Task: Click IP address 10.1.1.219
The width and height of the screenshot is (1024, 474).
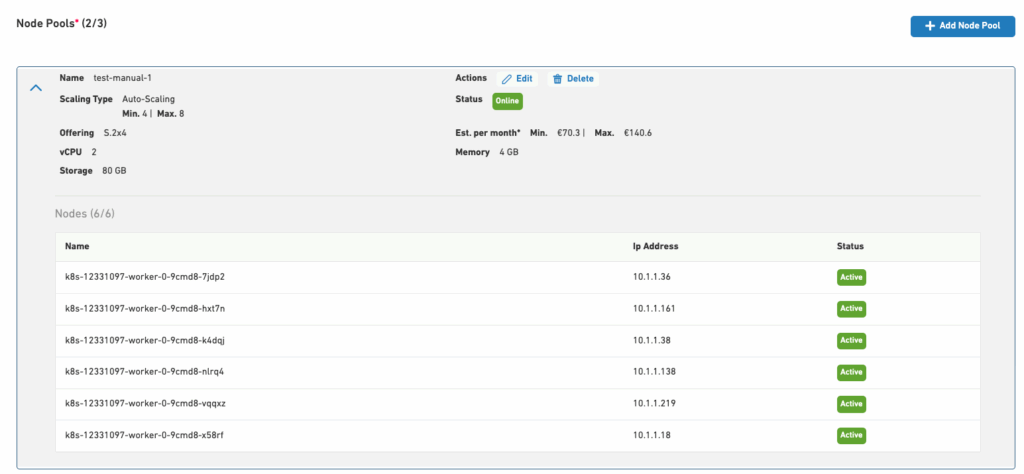Action: click(654, 404)
